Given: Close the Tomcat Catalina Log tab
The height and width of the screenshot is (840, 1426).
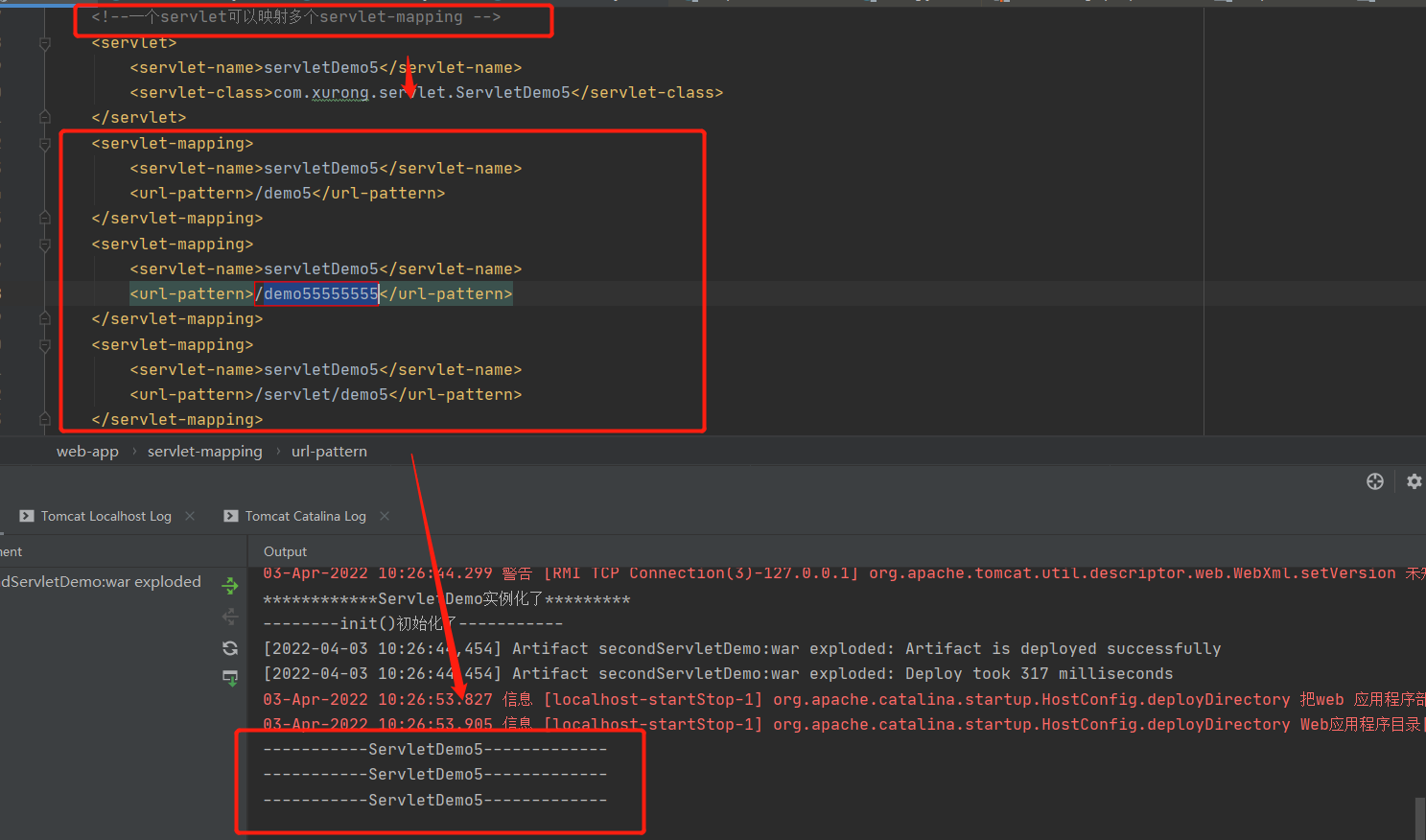Looking at the screenshot, I should (385, 516).
